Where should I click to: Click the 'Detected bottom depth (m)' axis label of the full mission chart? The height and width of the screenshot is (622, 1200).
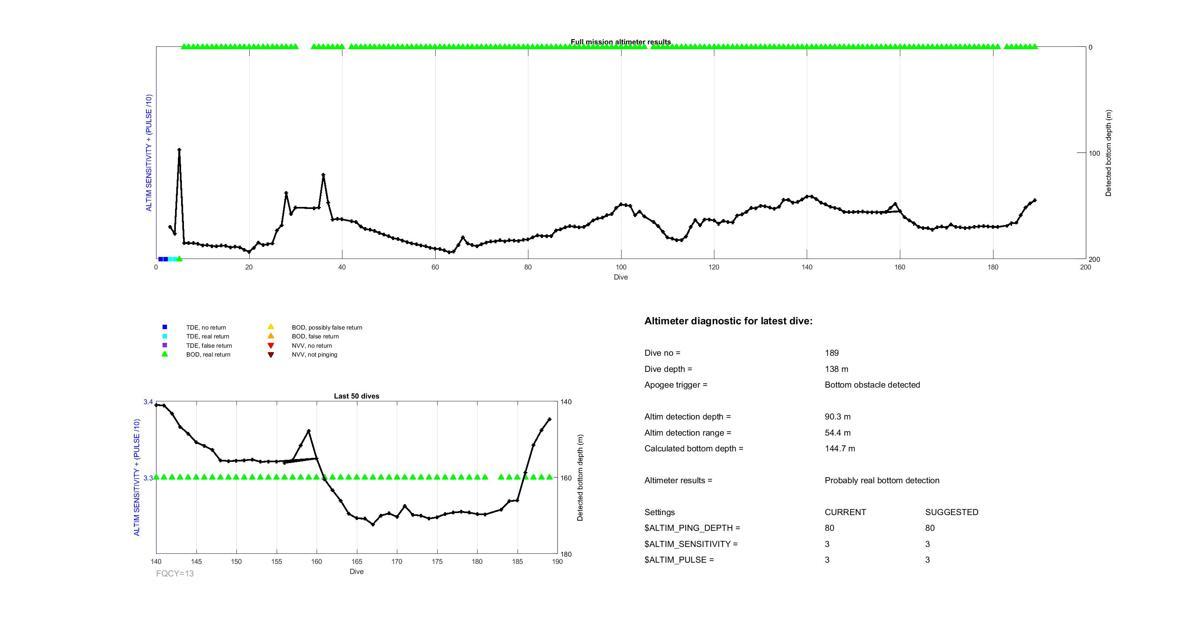(1109, 153)
